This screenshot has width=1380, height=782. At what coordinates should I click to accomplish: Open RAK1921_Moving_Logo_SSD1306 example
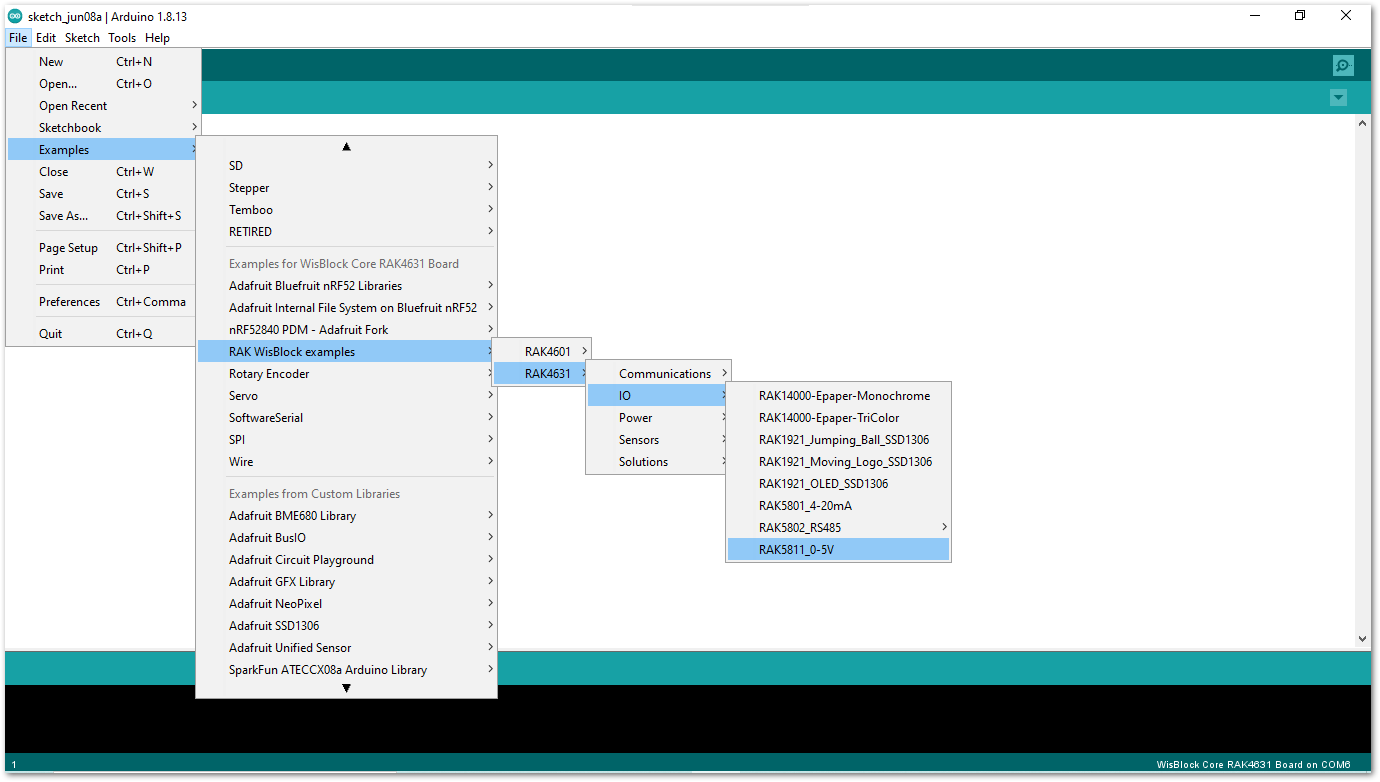[x=838, y=462]
